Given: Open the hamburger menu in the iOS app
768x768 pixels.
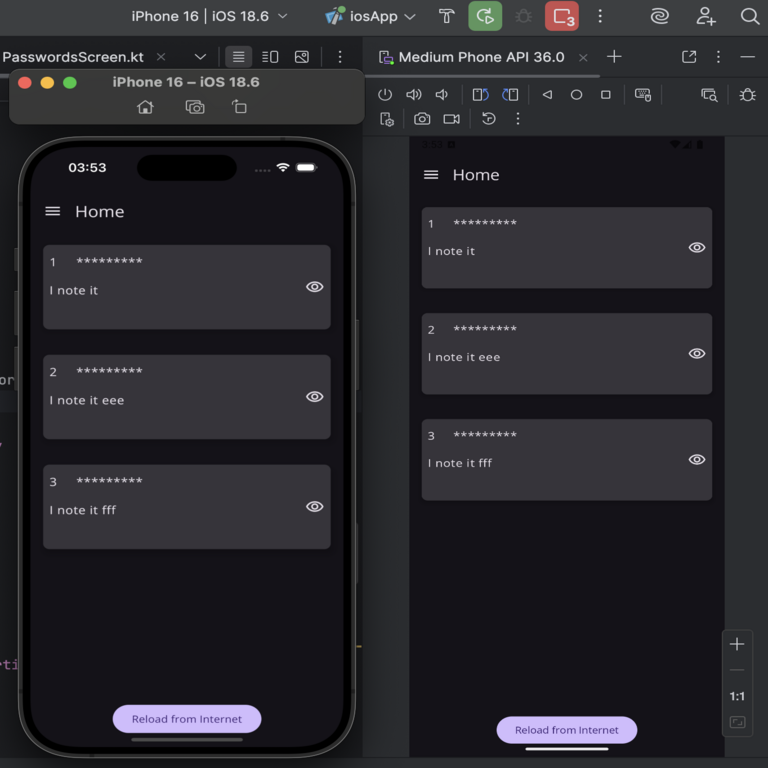Looking at the screenshot, I should (53, 211).
